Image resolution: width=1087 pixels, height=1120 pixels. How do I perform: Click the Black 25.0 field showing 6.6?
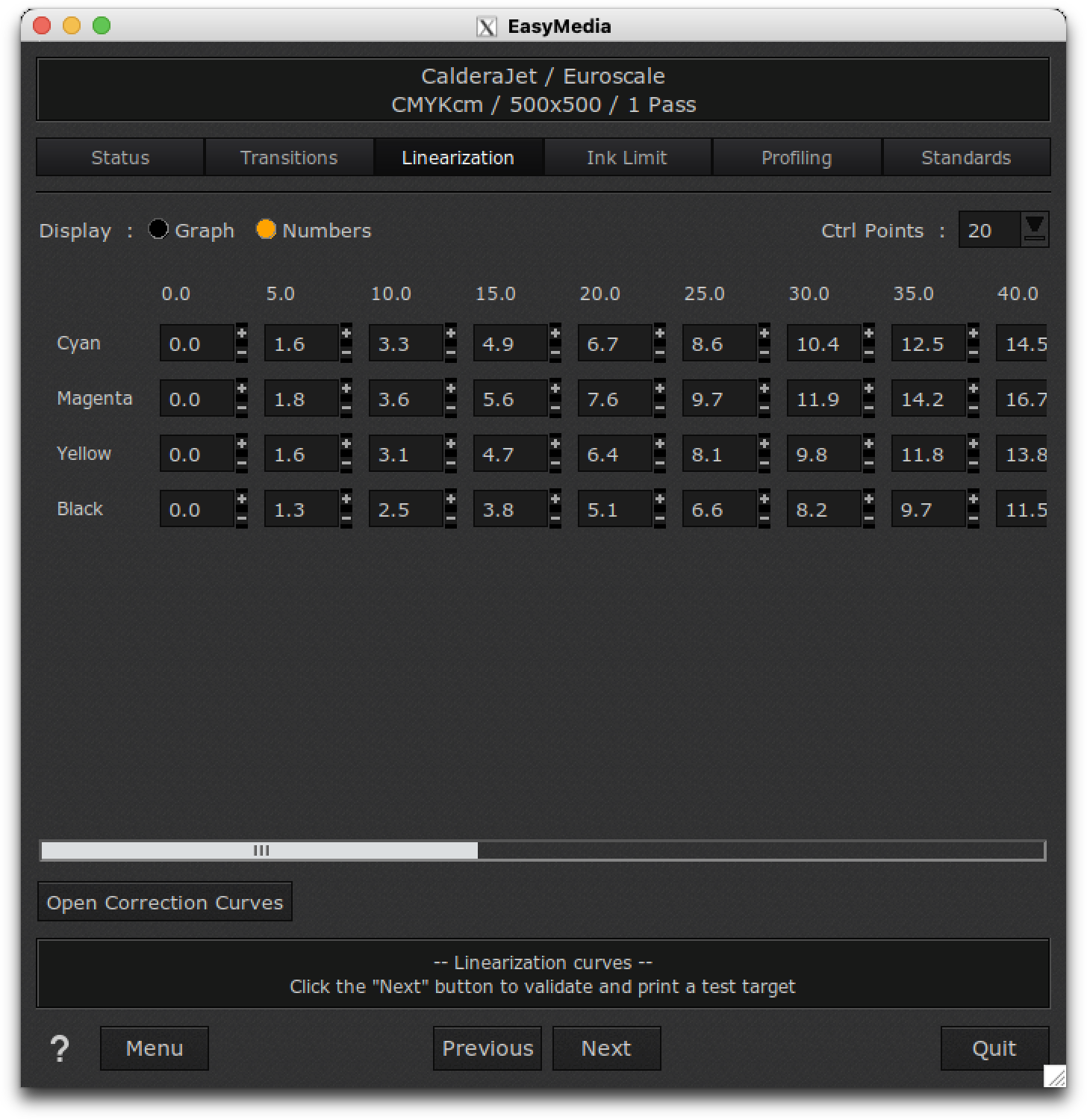pos(720,509)
